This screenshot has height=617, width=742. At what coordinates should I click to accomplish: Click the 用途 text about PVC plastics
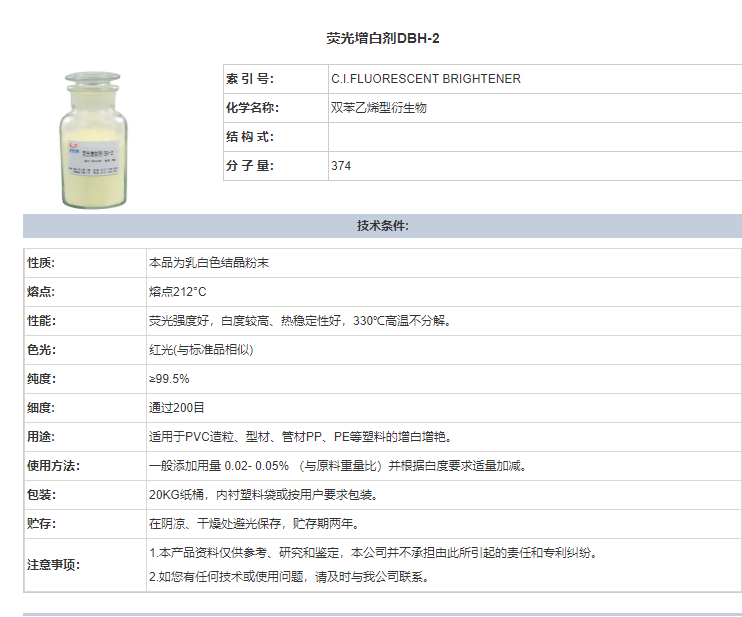pos(300,437)
